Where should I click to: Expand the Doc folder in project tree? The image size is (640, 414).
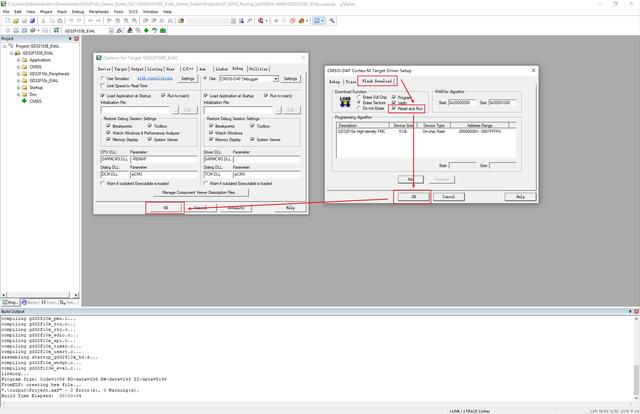[x=18, y=94]
